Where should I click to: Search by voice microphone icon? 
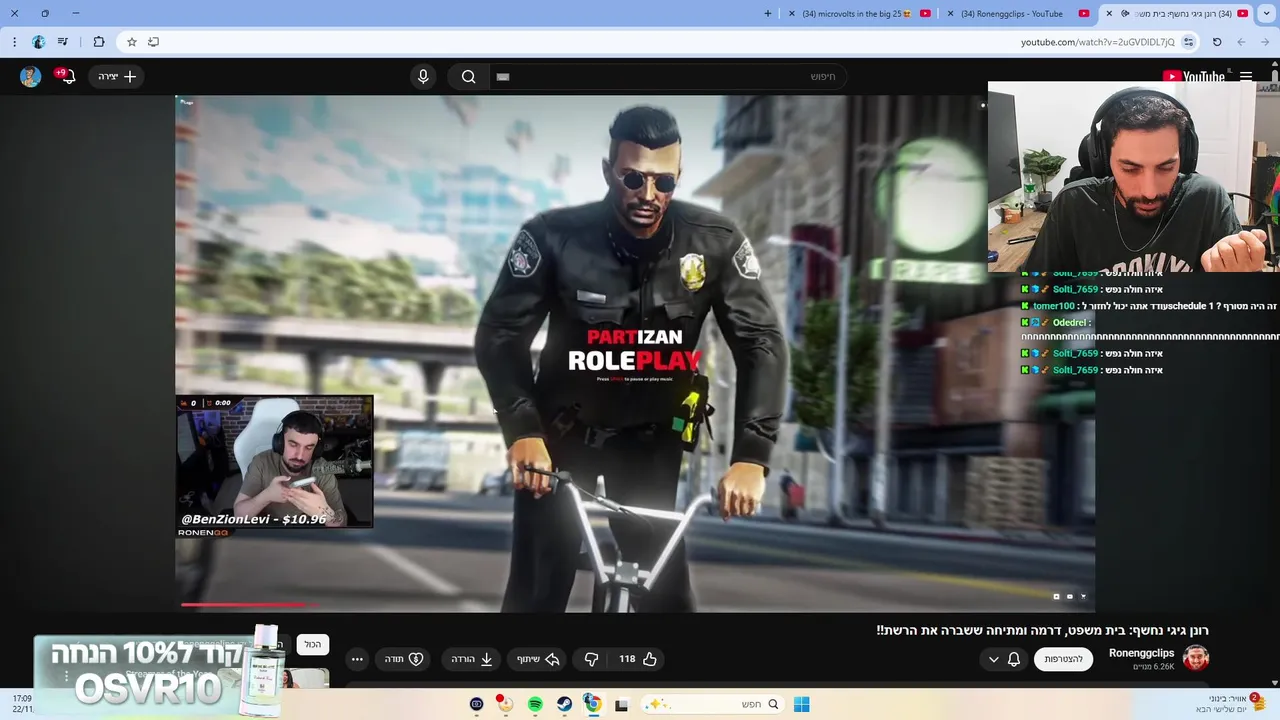coord(423,76)
